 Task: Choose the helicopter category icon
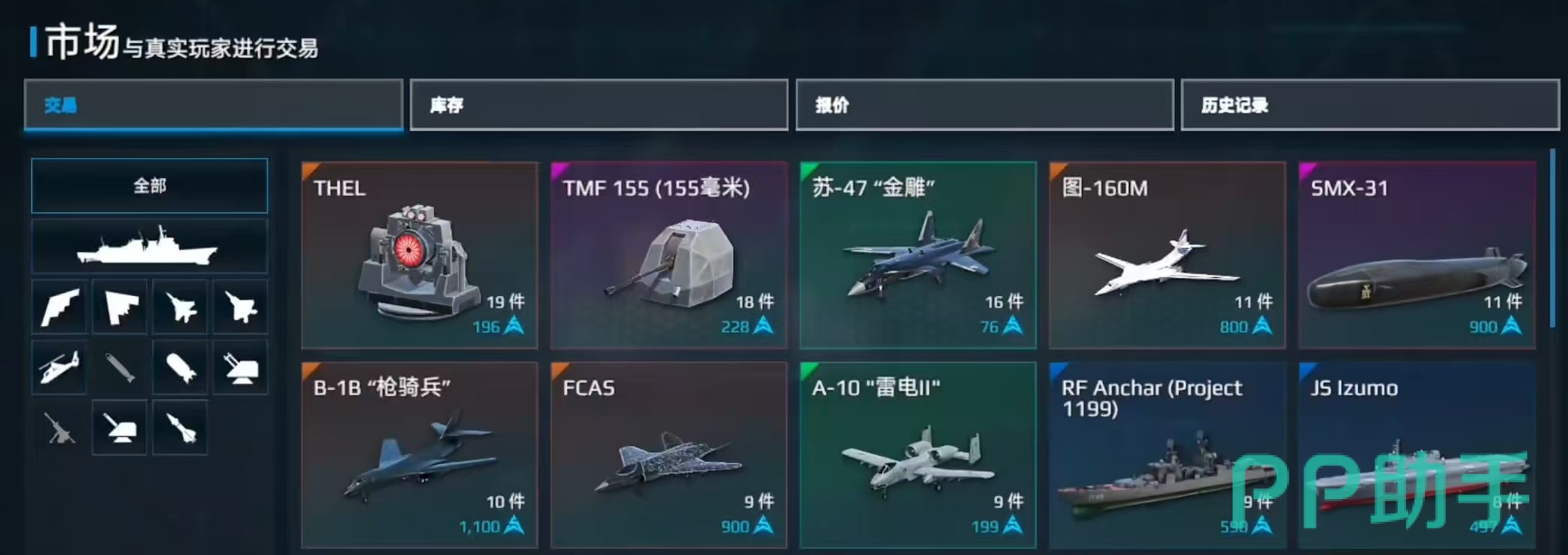click(59, 368)
